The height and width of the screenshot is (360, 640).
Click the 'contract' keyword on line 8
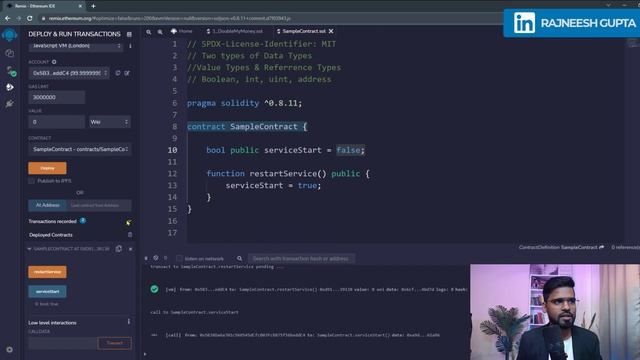[206, 127]
